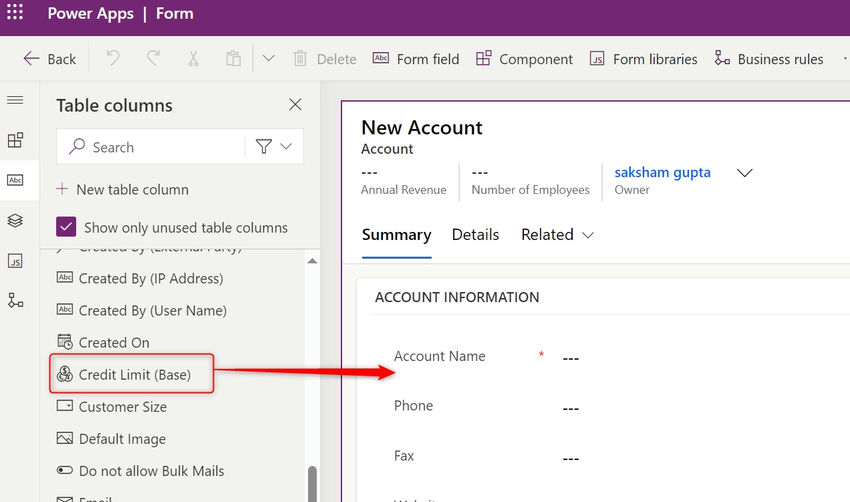Open the Components icon in left rail
This screenshot has width=850, height=502.
[15, 140]
